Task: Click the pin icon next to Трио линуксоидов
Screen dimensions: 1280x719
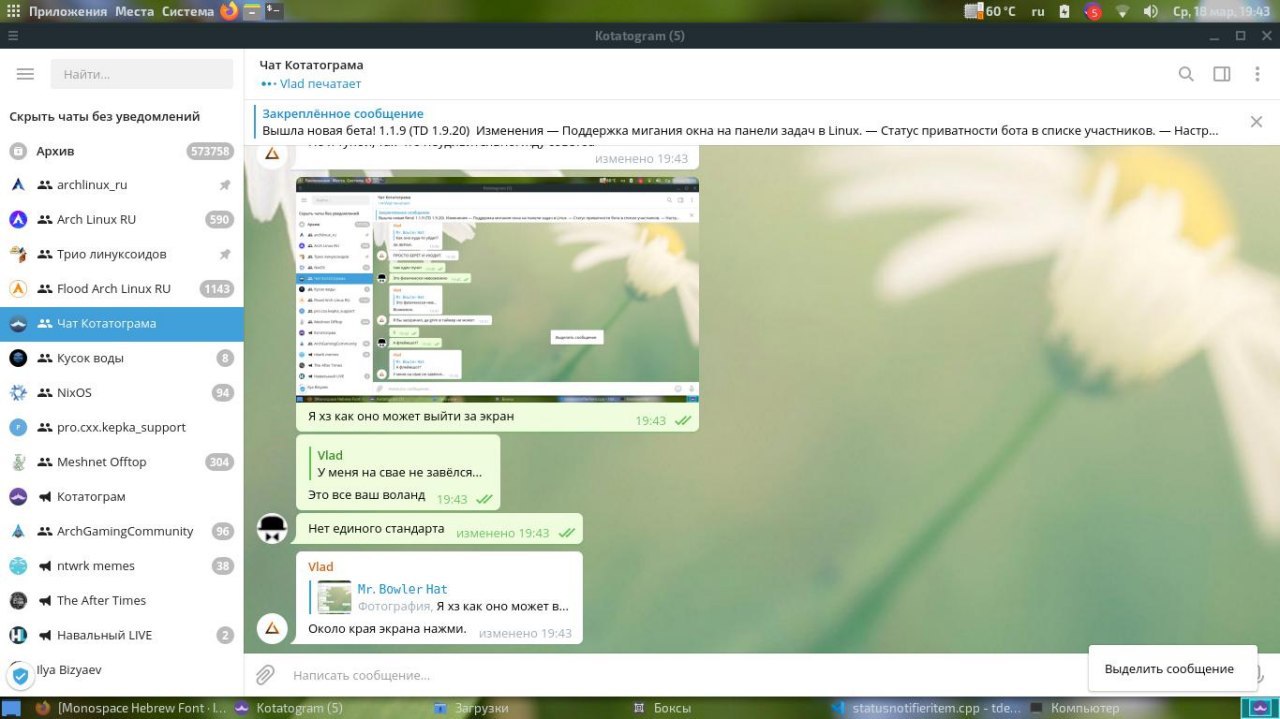Action: (x=225, y=254)
